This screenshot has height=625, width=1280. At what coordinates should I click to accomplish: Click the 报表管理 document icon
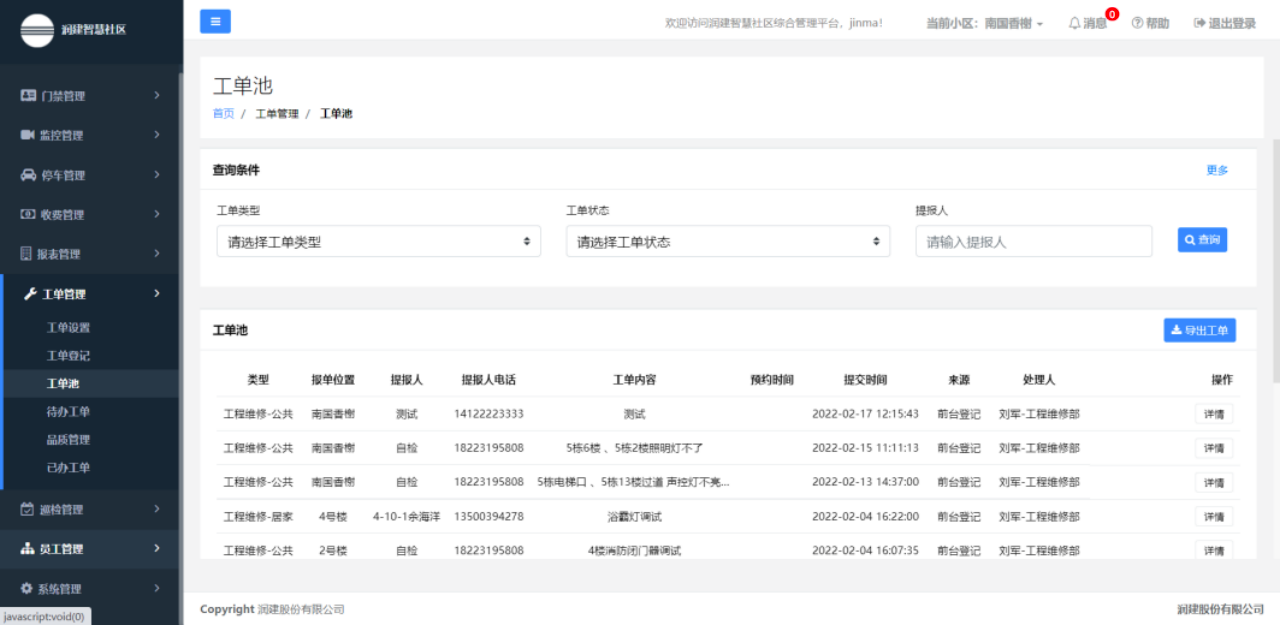[x=27, y=254]
